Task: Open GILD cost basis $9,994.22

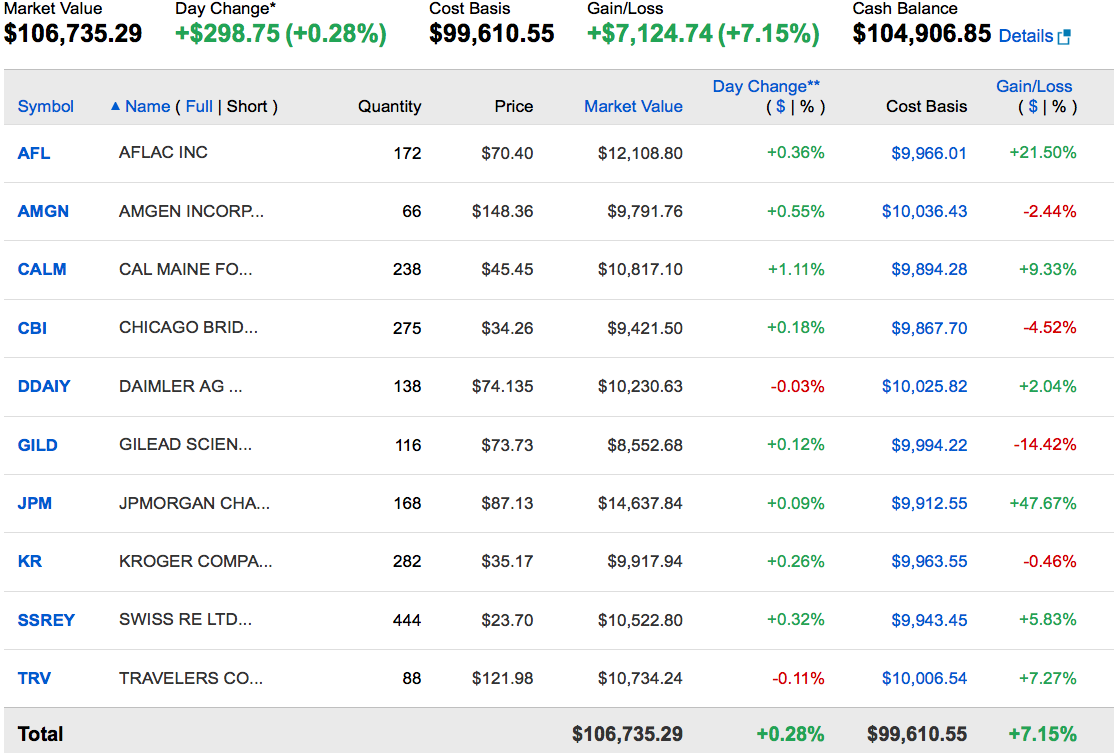Action: (929, 445)
